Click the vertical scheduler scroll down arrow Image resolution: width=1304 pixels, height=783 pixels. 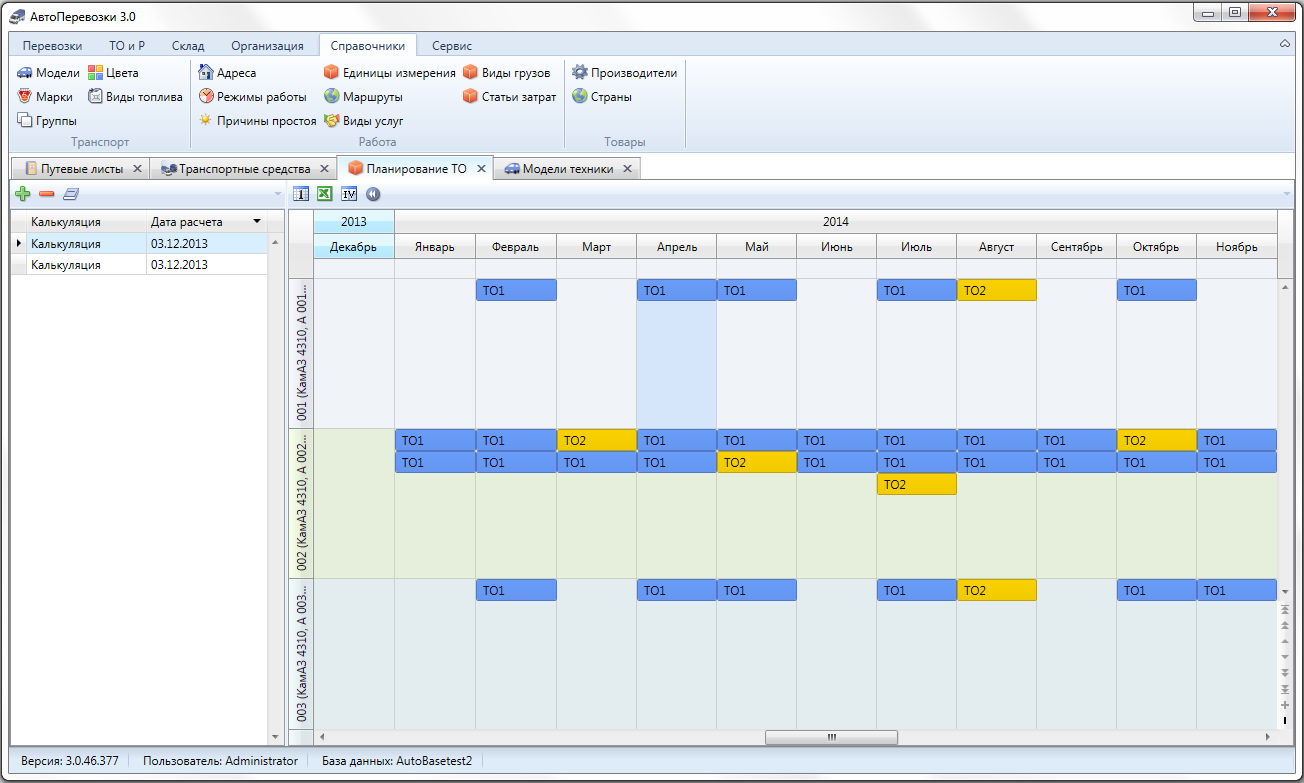pyautogui.click(x=1285, y=592)
